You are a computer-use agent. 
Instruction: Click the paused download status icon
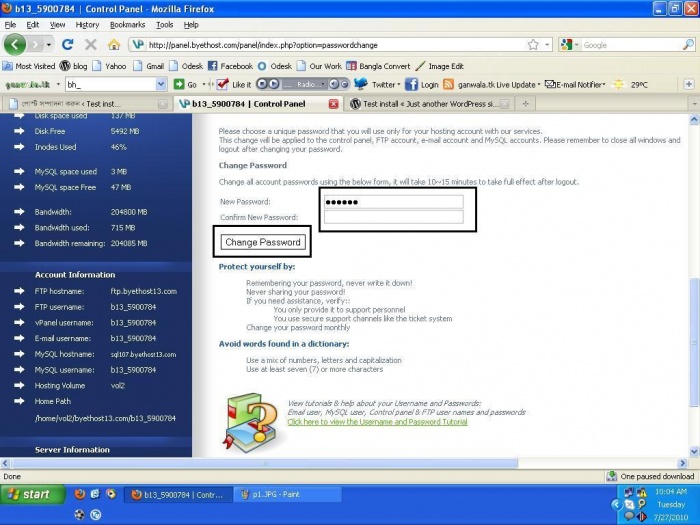pos(612,476)
